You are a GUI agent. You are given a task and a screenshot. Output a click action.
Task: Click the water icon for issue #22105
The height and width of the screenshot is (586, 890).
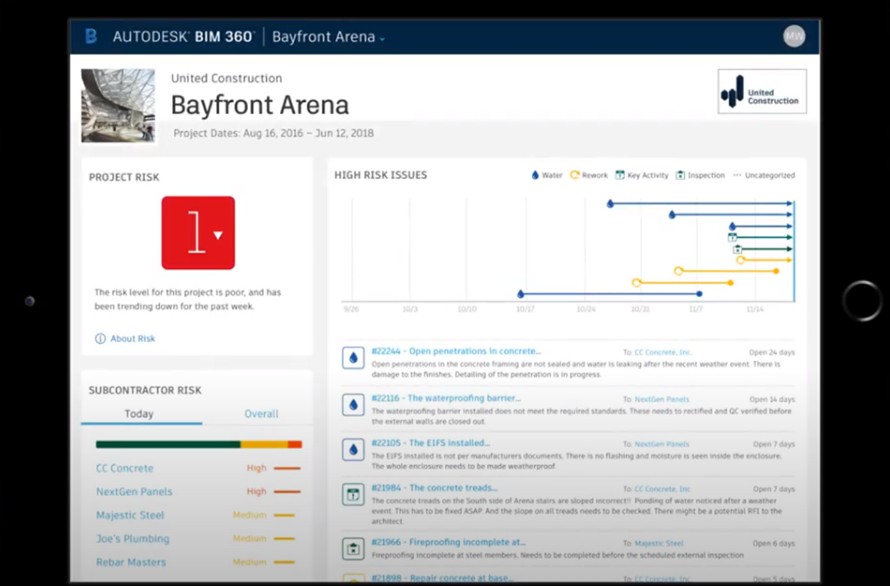pyautogui.click(x=353, y=449)
